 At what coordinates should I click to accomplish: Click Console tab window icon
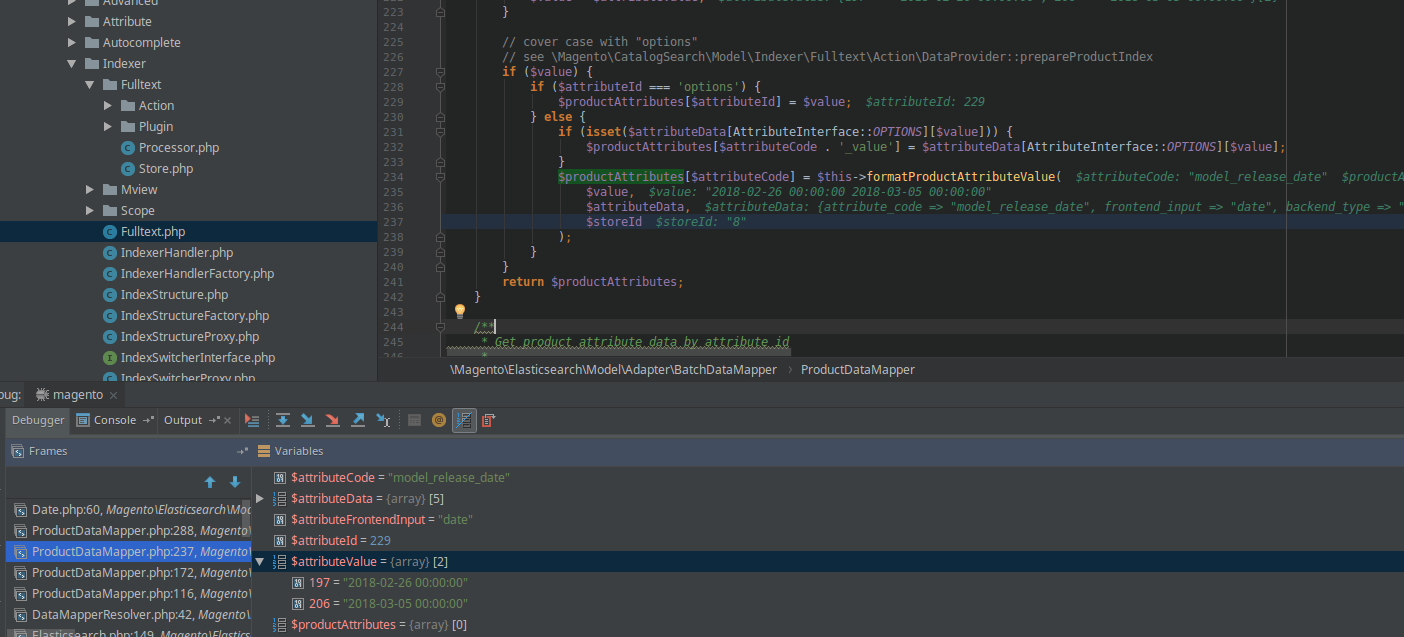tap(83, 420)
